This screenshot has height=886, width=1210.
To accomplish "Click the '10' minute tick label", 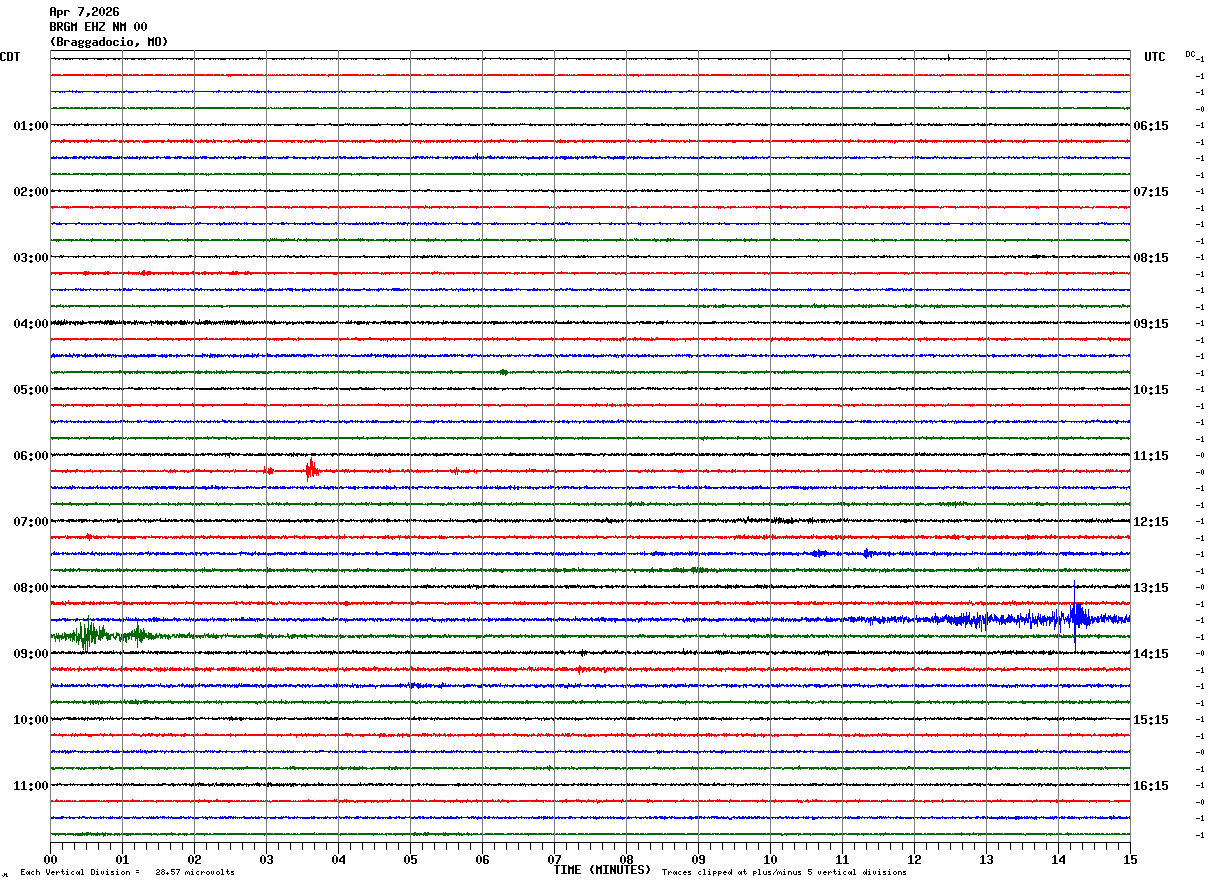I will [x=771, y=859].
